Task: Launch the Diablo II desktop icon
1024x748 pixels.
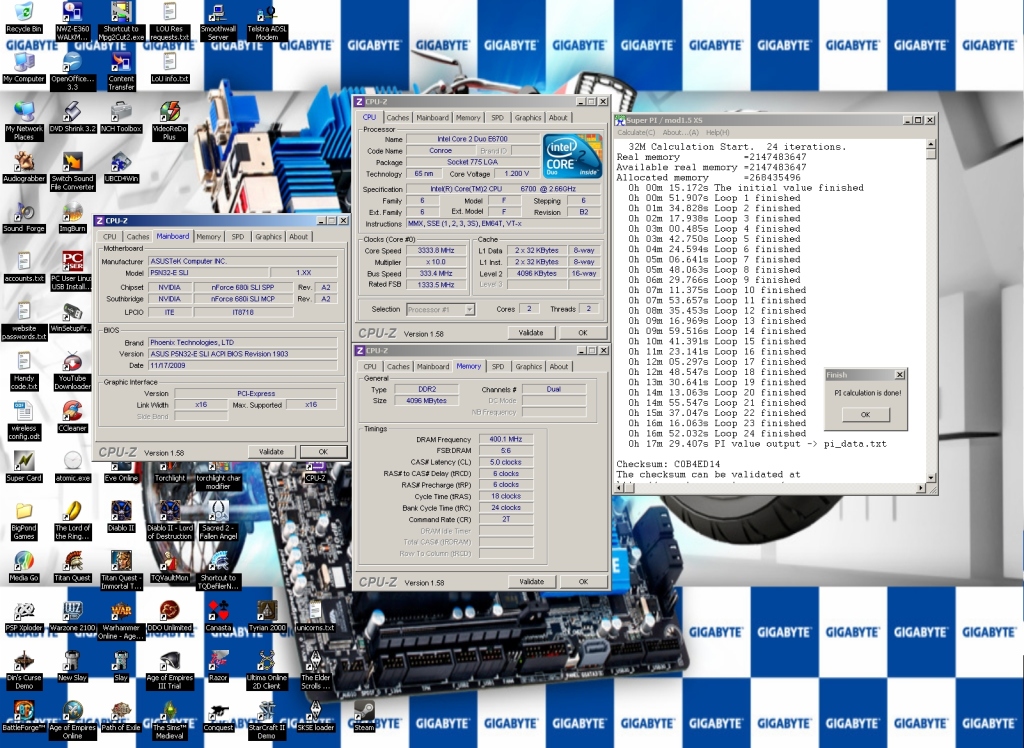Action: tap(121, 517)
